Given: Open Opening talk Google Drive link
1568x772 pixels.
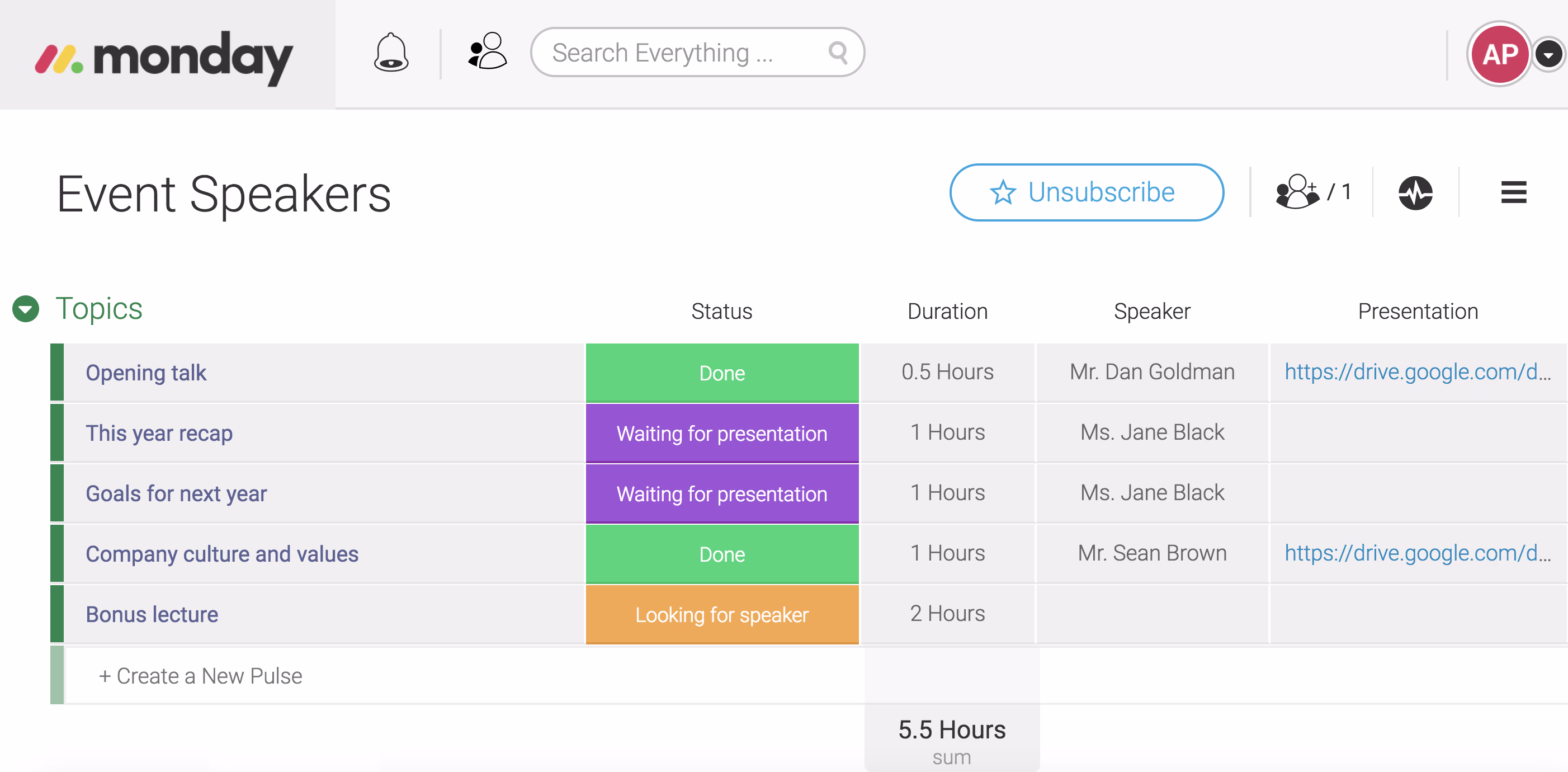Looking at the screenshot, I should pos(1418,371).
